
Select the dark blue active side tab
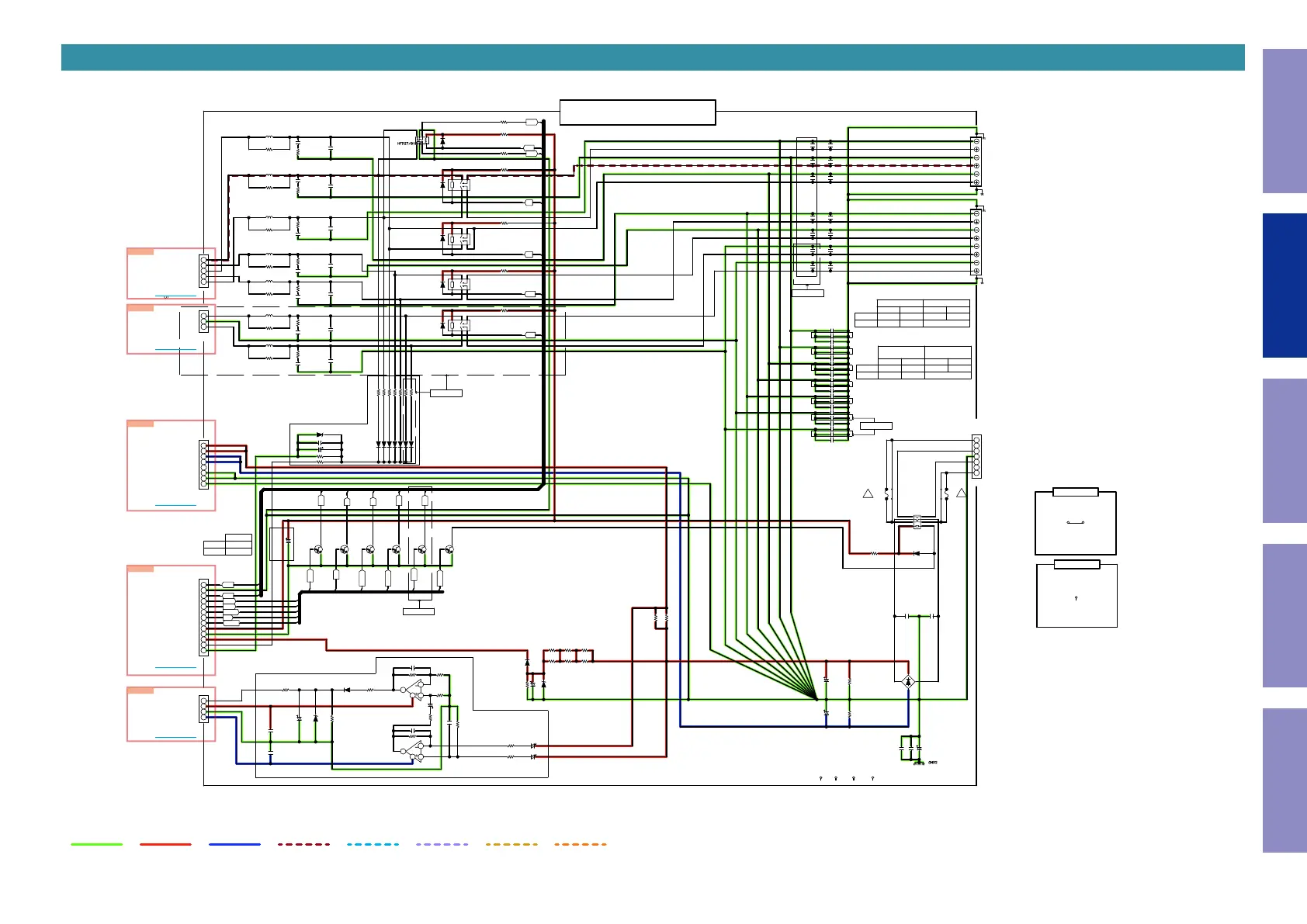(1284, 286)
